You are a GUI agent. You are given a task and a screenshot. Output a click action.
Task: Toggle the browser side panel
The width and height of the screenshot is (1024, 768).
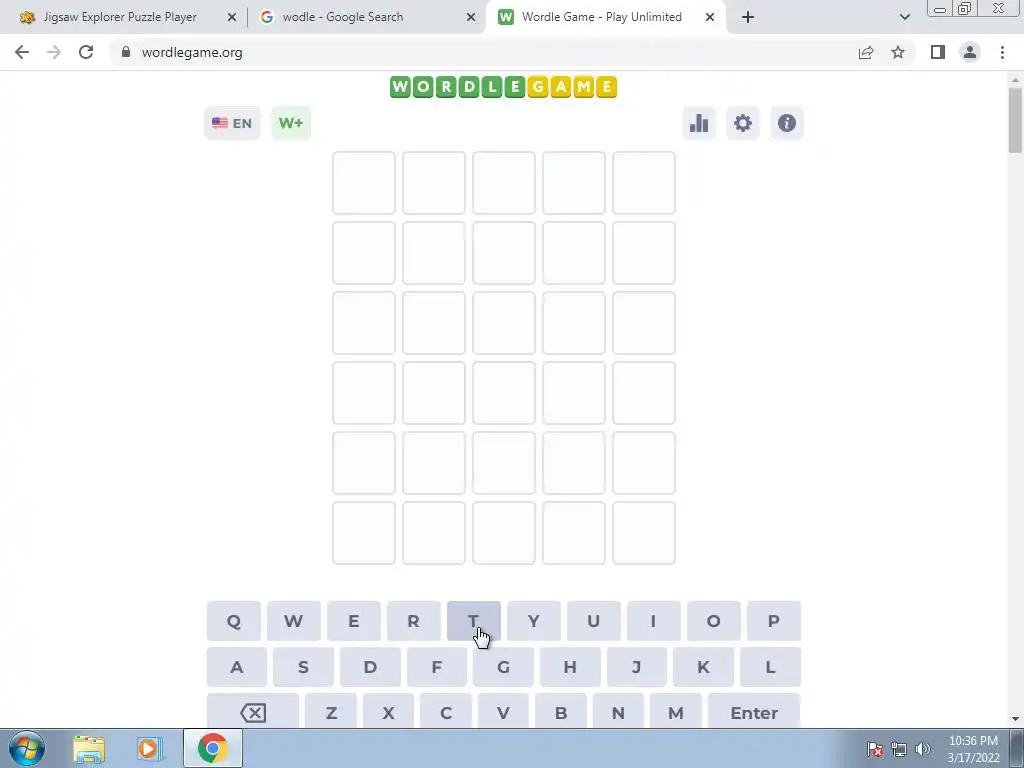(938, 52)
